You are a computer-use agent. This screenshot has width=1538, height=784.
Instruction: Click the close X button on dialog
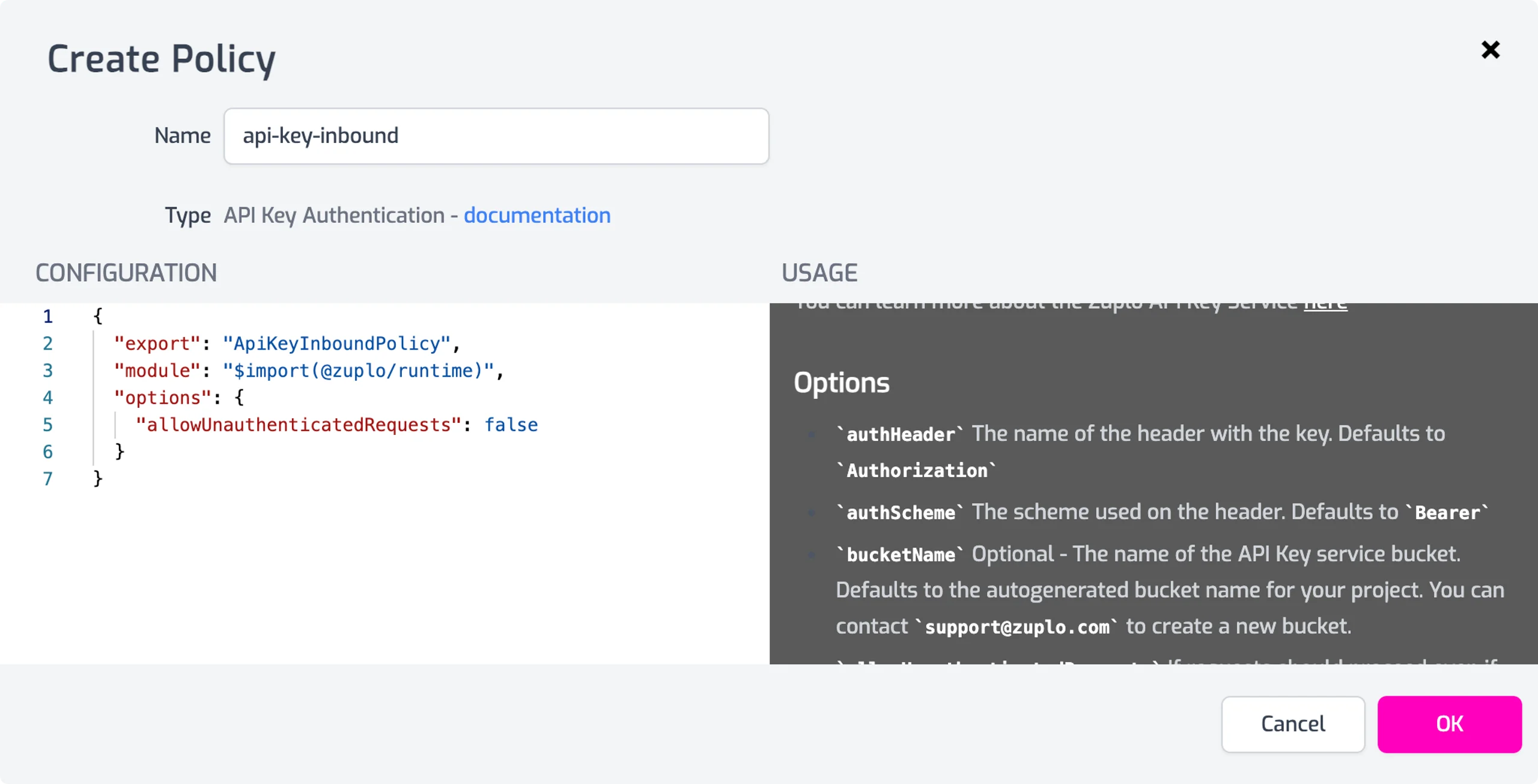click(1491, 50)
